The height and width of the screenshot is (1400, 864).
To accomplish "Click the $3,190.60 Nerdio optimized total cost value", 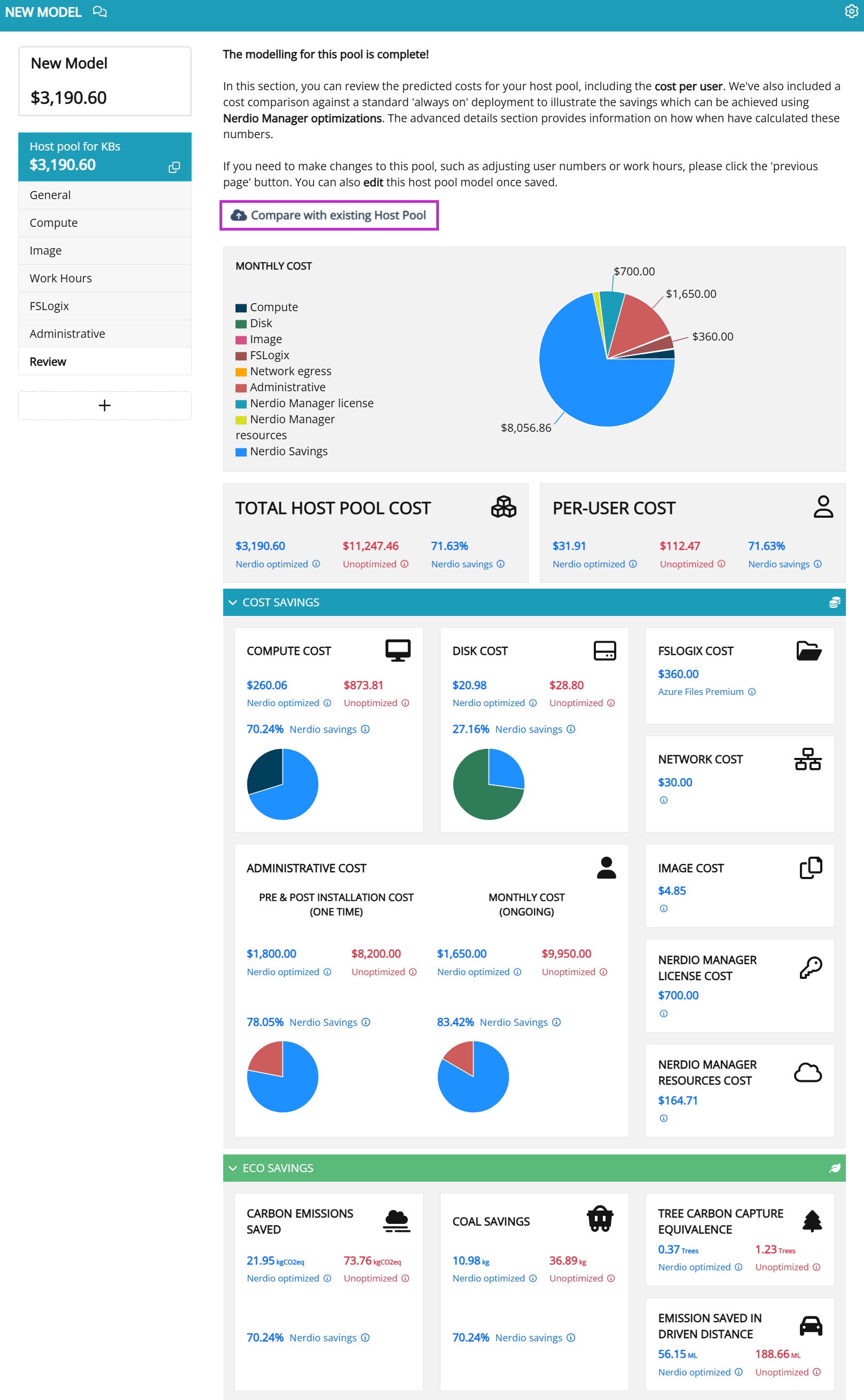I will (x=260, y=545).
